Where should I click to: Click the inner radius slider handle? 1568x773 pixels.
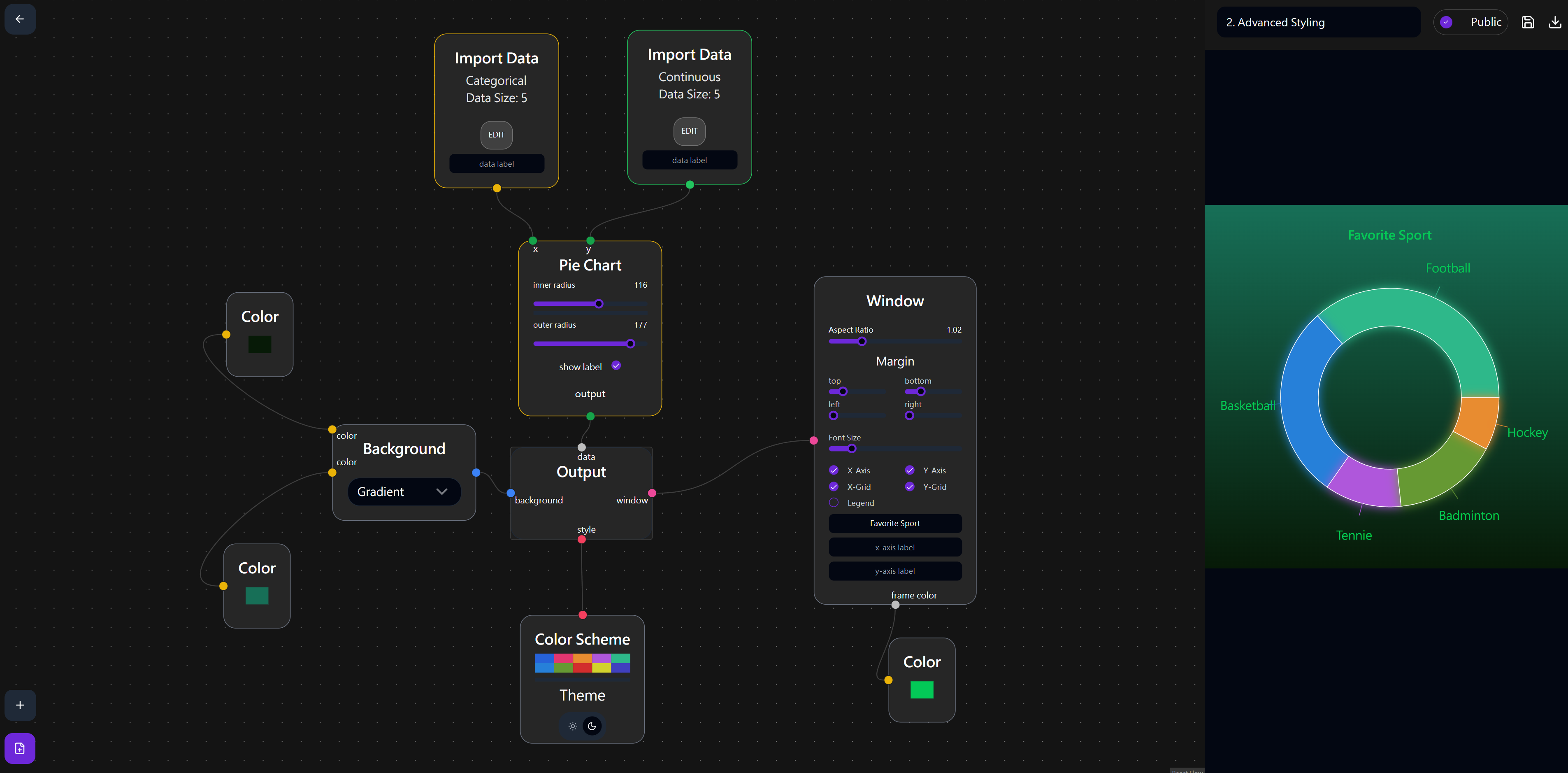pos(599,303)
